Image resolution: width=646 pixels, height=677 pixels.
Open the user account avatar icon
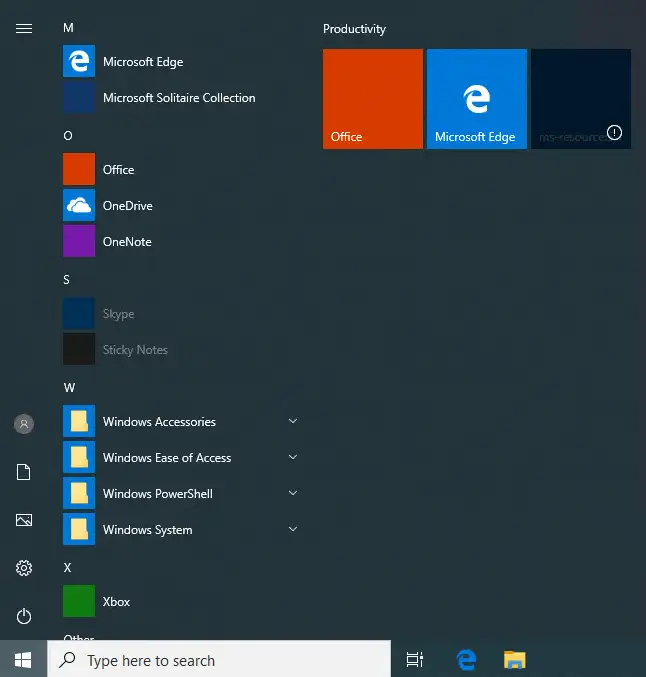click(x=24, y=424)
